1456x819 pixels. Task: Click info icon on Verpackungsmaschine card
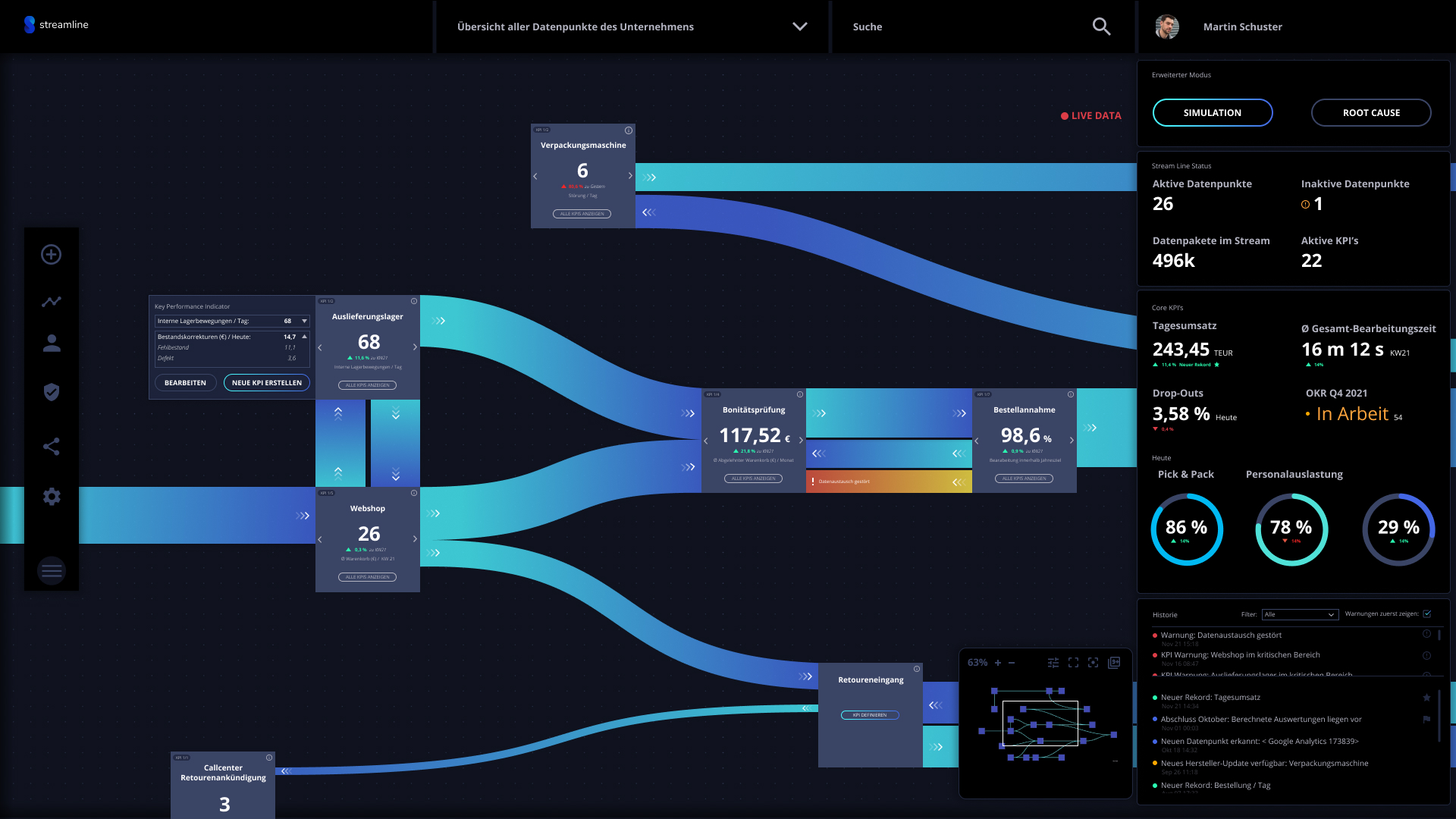(x=629, y=130)
